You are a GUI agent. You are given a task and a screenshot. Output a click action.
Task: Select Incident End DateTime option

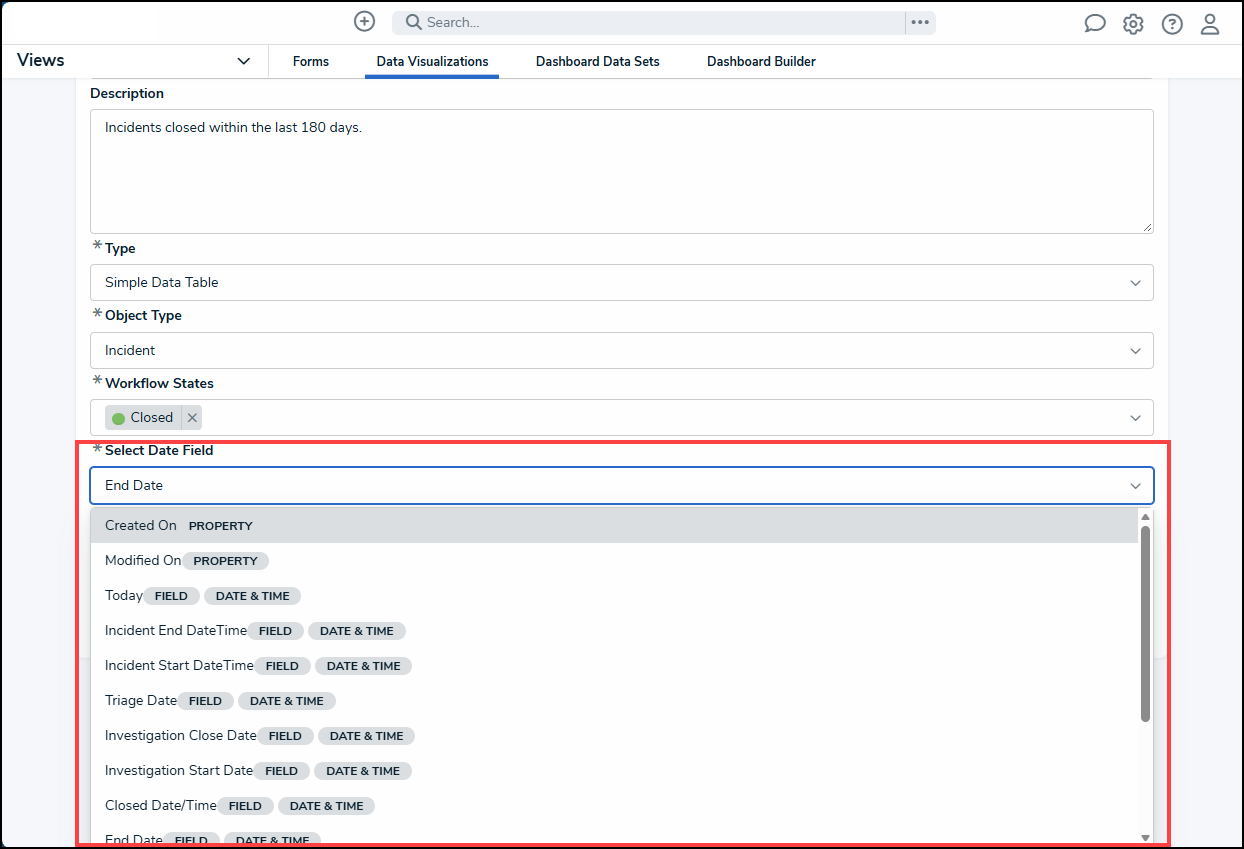614,631
